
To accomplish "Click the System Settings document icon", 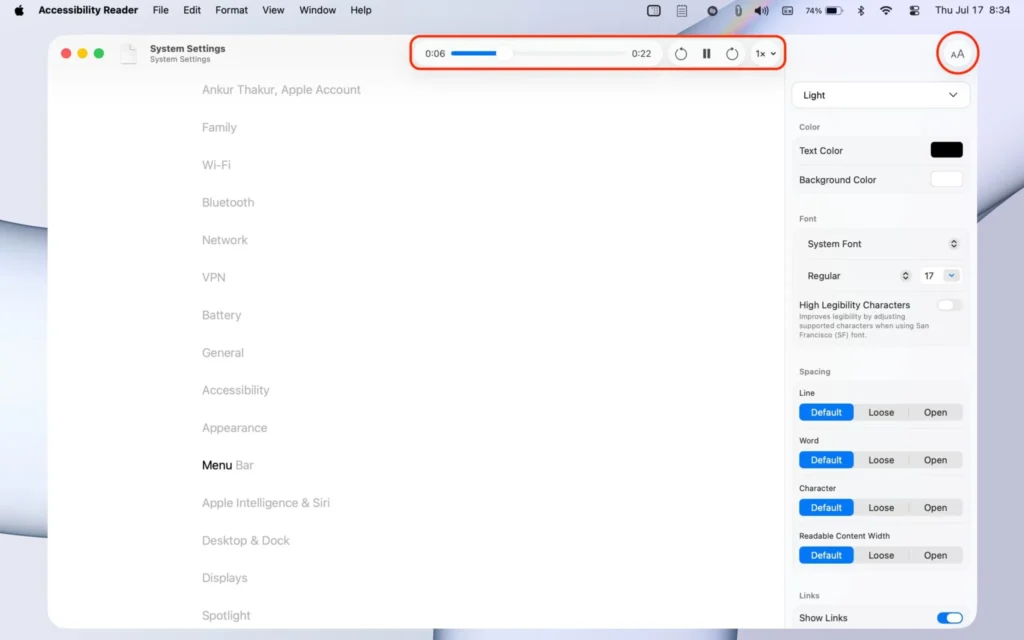I will (x=129, y=54).
